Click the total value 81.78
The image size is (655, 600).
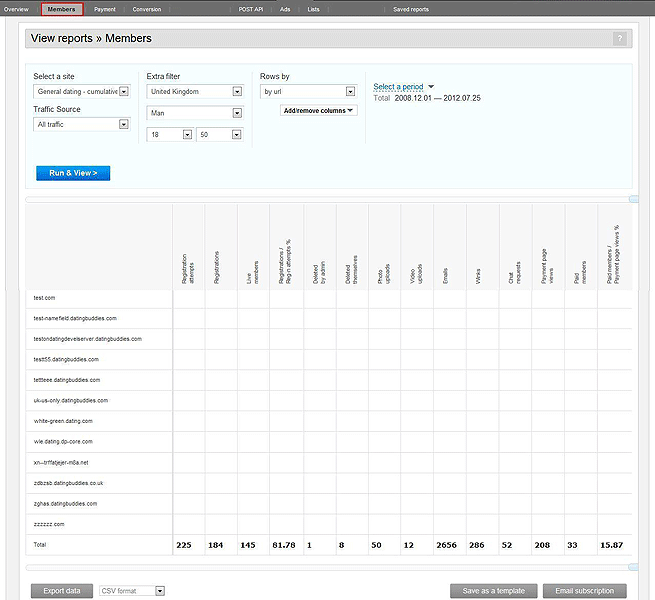[284, 545]
